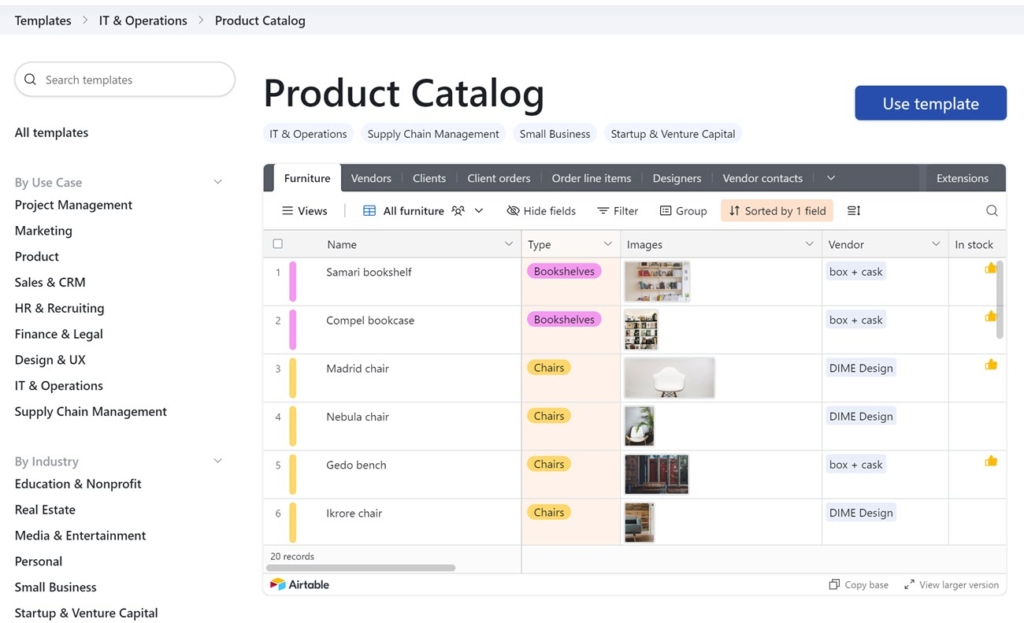Toggle In stock for Samari bookshelf
This screenshot has width=1024, height=623.
pos(990,269)
